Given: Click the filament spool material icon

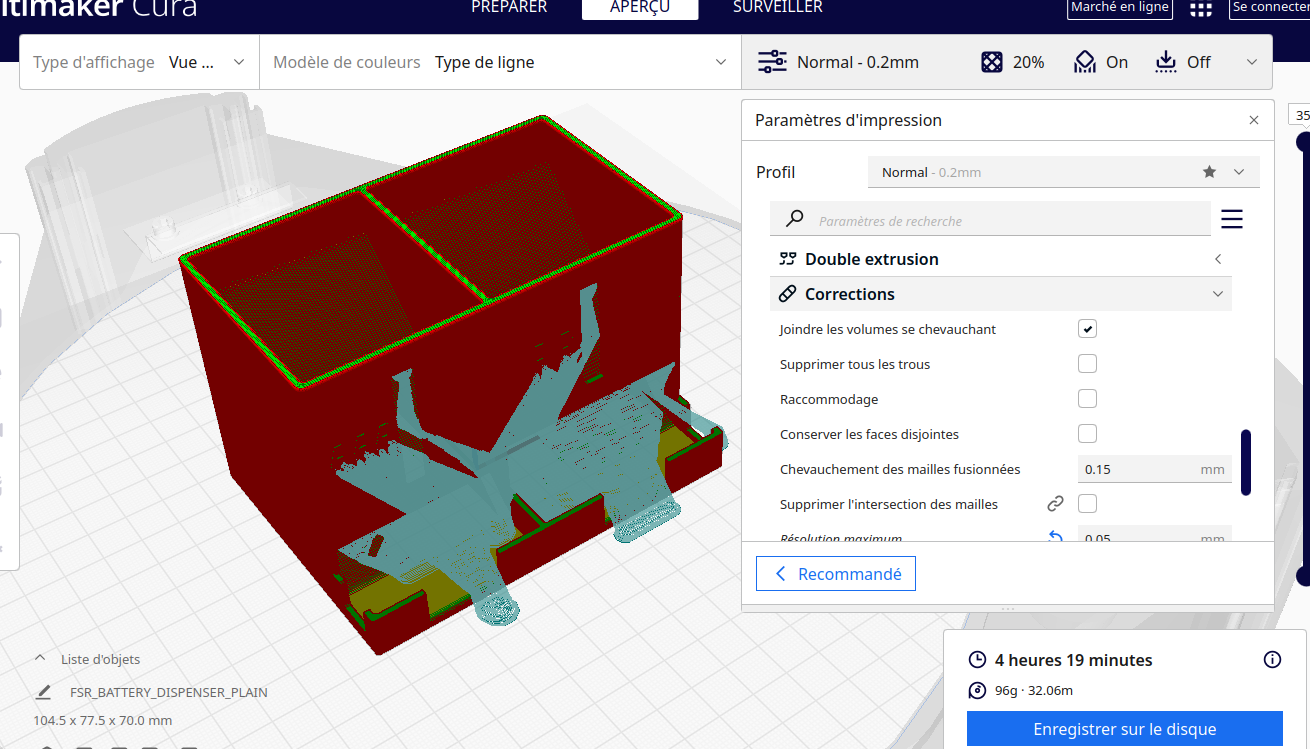Looking at the screenshot, I should pos(977,690).
